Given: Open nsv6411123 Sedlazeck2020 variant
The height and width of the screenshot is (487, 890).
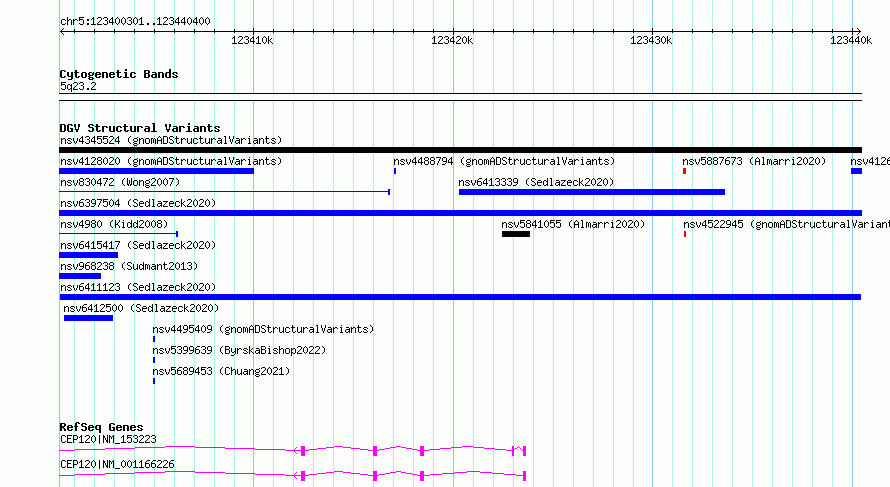Looking at the screenshot, I should [x=138, y=287].
